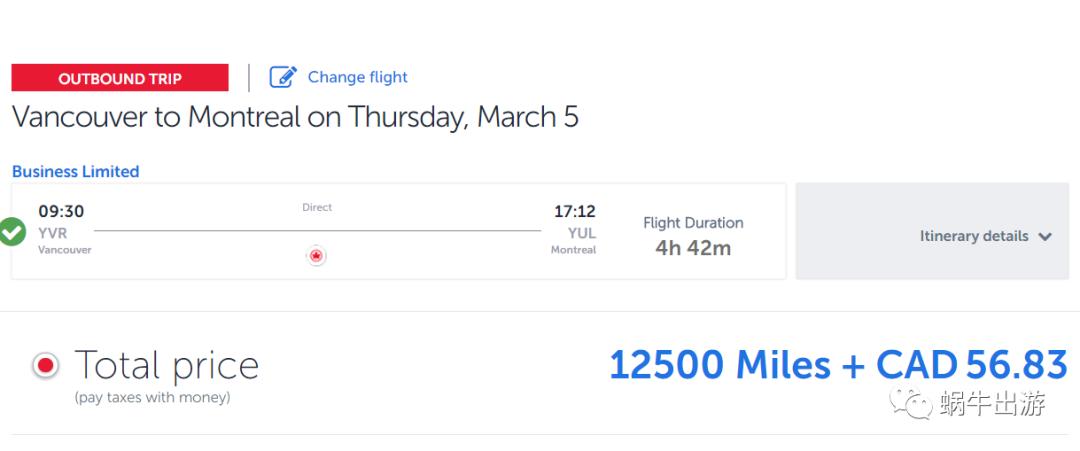Select the 17:12 arrival time

(574, 211)
